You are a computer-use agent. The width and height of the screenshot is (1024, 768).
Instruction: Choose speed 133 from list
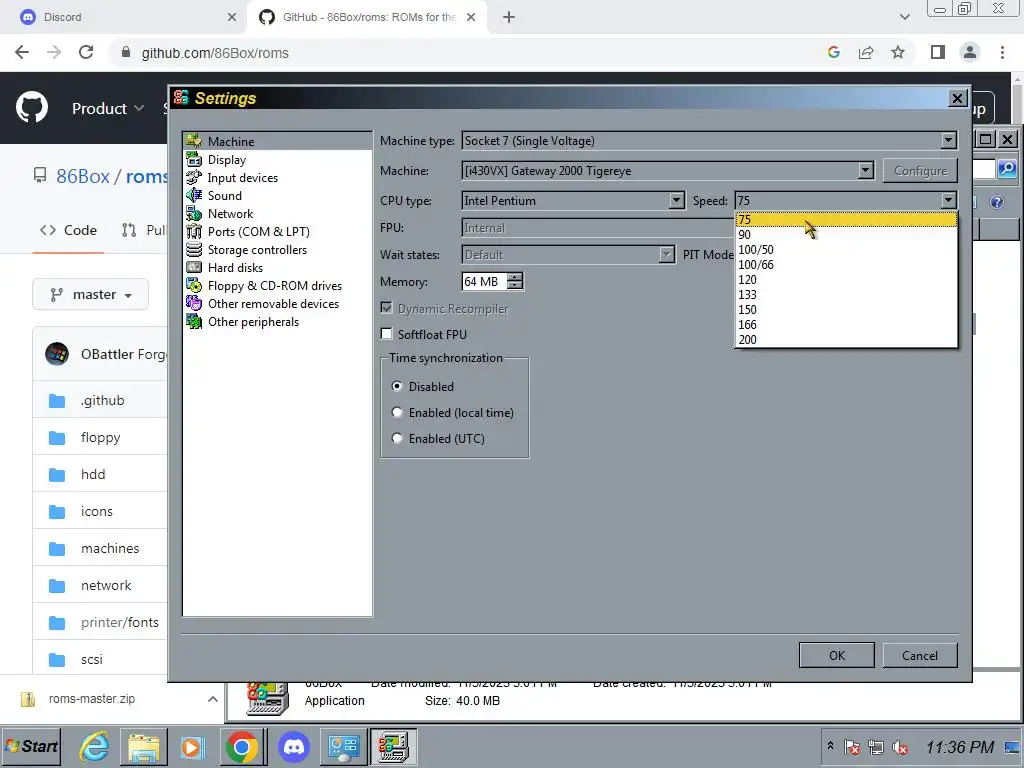[x=846, y=295]
